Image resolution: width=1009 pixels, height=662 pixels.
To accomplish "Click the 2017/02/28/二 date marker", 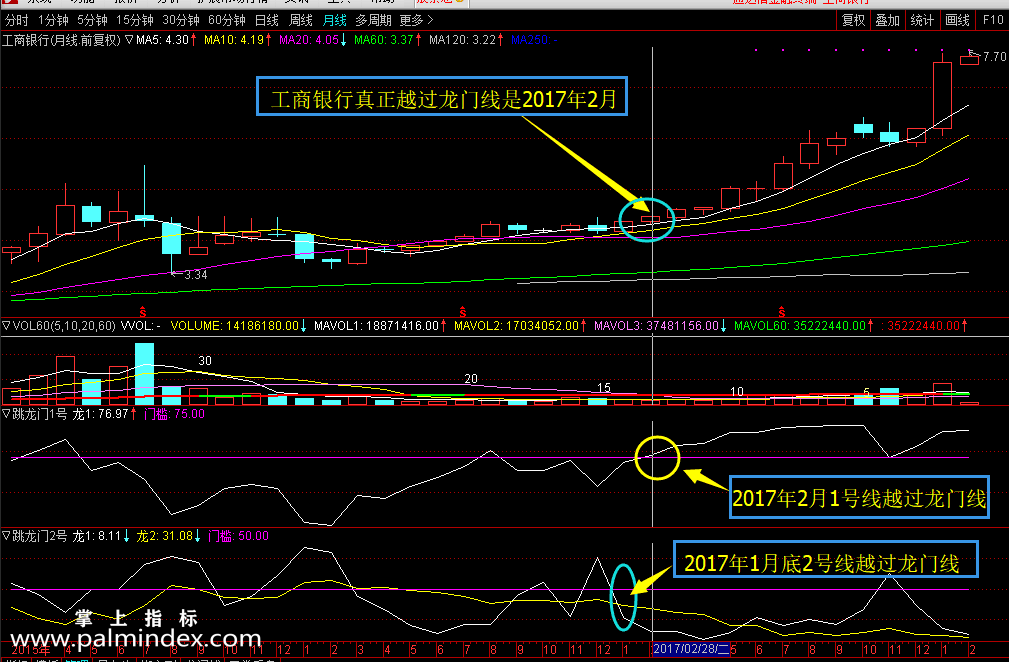I will pos(691,648).
